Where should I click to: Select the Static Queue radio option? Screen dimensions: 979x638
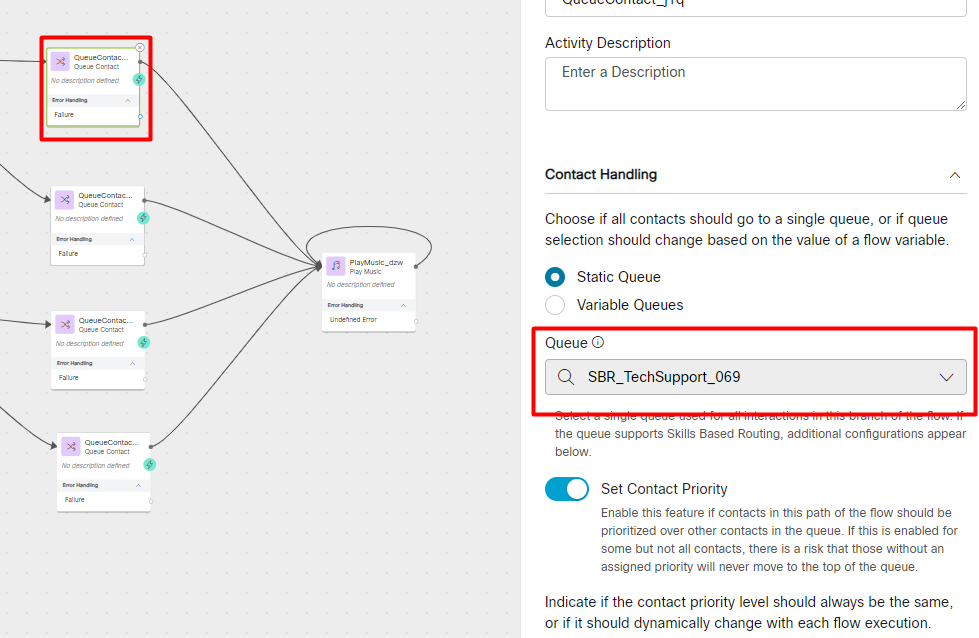(555, 277)
